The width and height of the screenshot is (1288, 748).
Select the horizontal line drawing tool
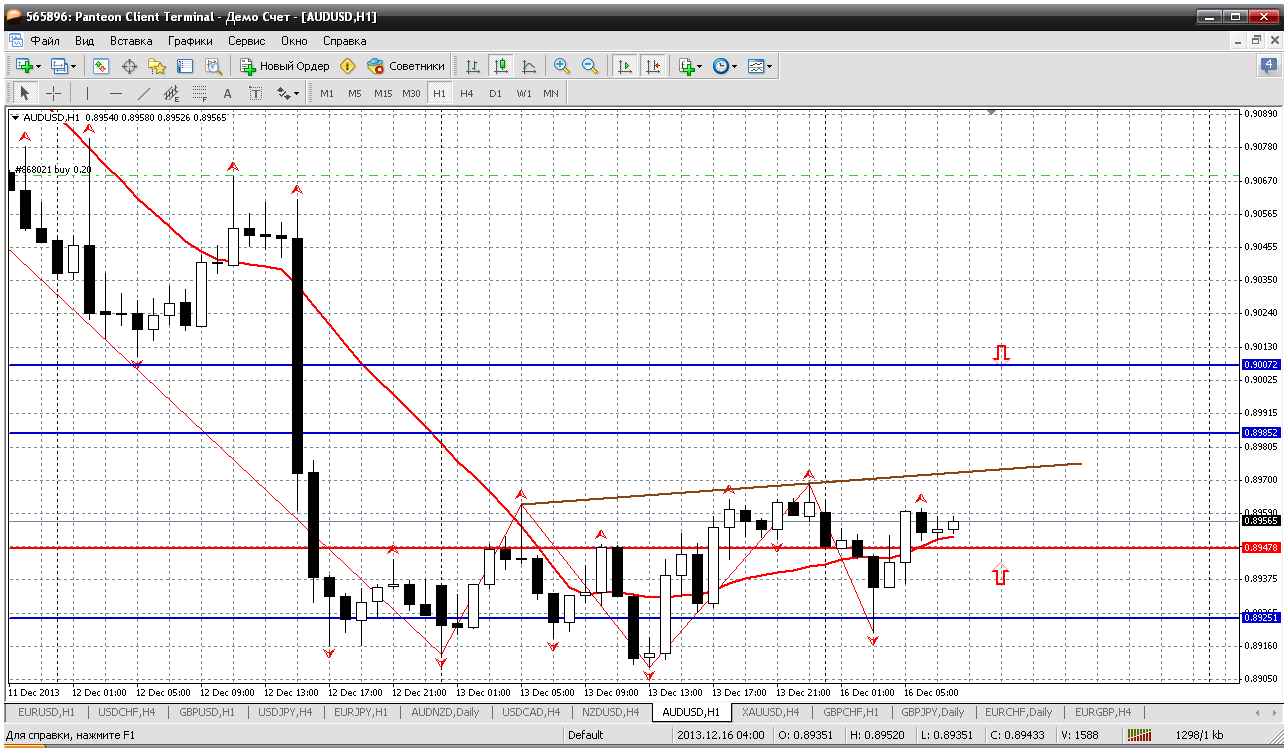pyautogui.click(x=115, y=93)
